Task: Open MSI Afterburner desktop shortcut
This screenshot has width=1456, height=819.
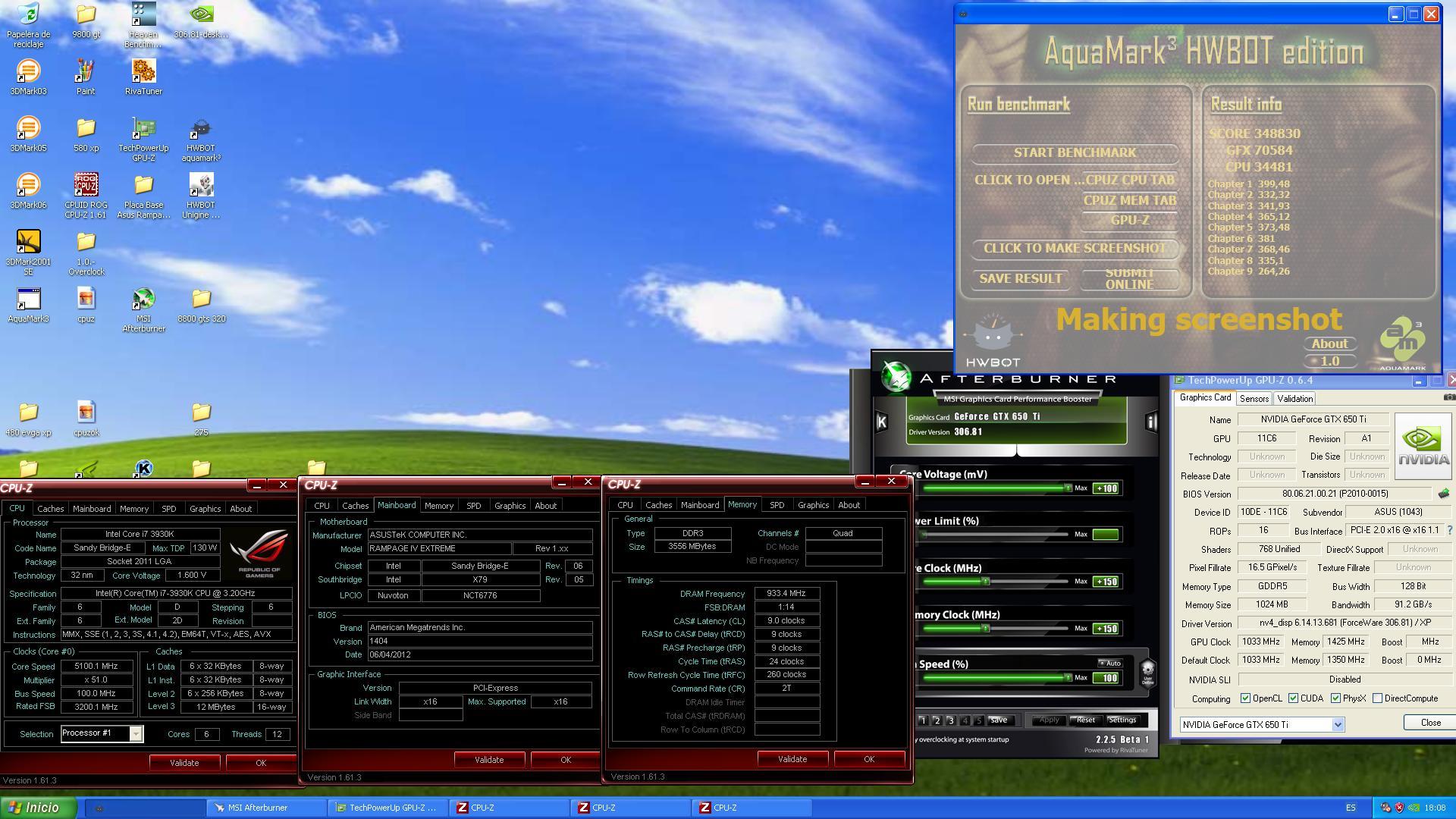Action: coord(143,309)
